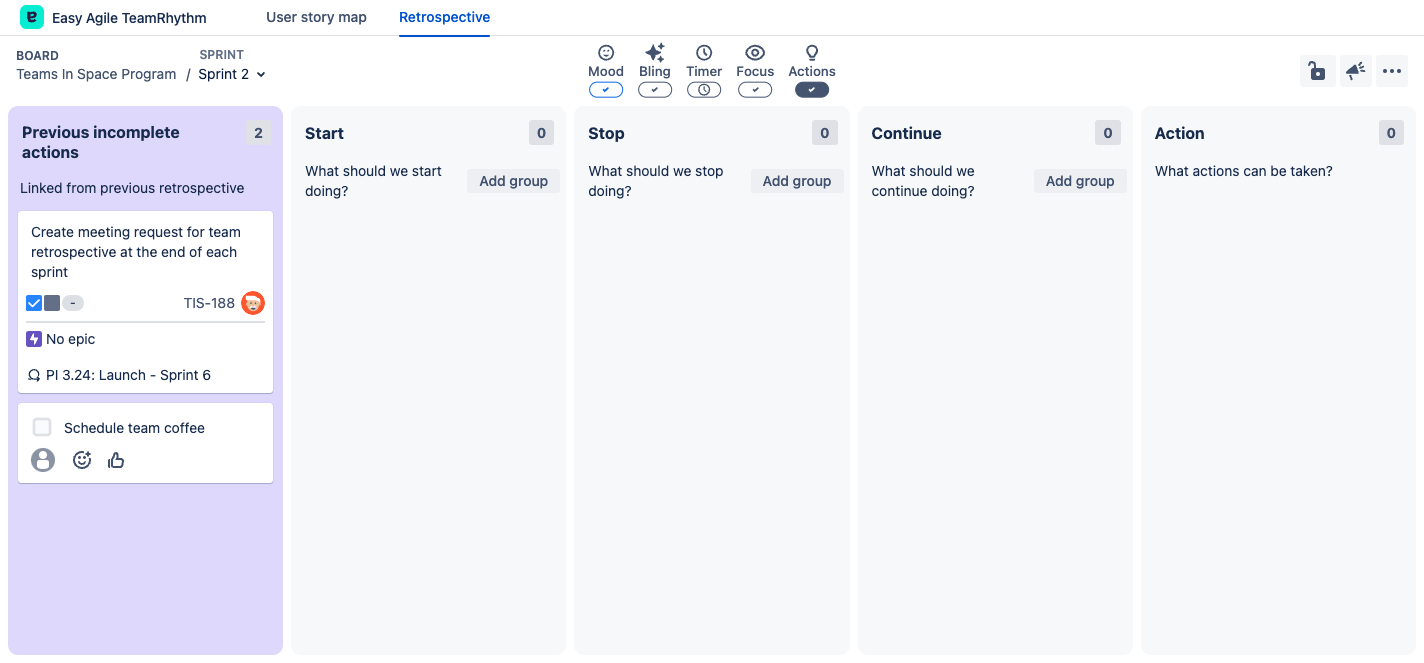This screenshot has height=663, width=1424.
Task: Open the three-dot more options menu
Action: pos(1391,71)
